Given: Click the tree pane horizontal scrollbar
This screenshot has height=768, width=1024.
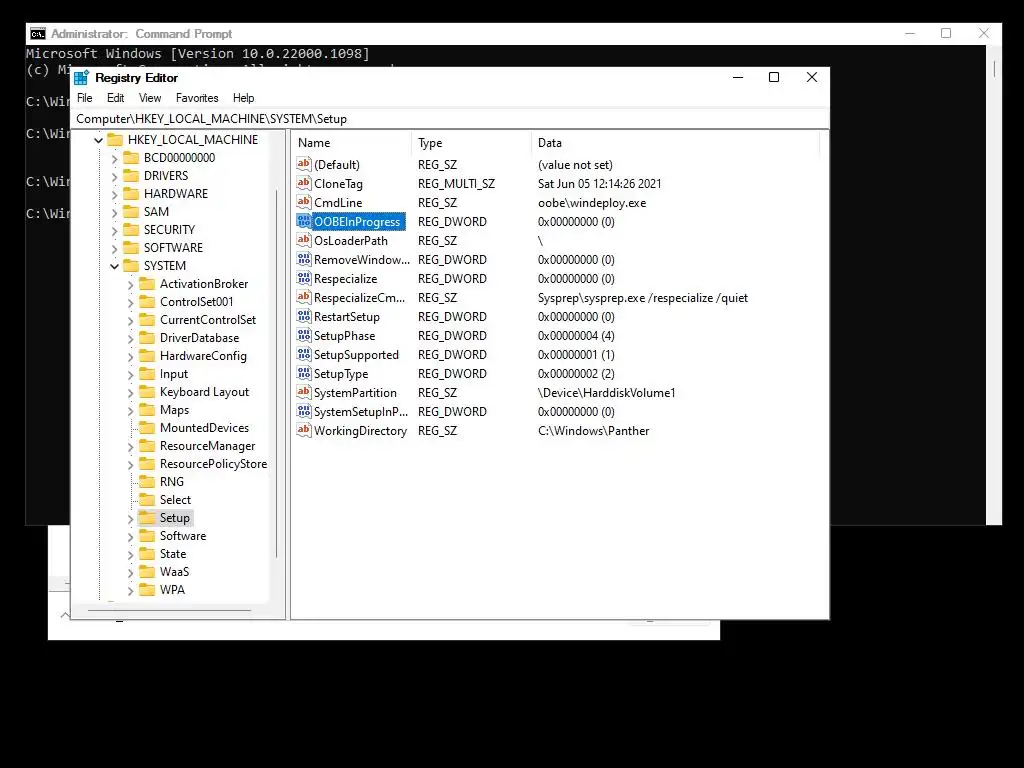Looking at the screenshot, I should pos(169,611).
